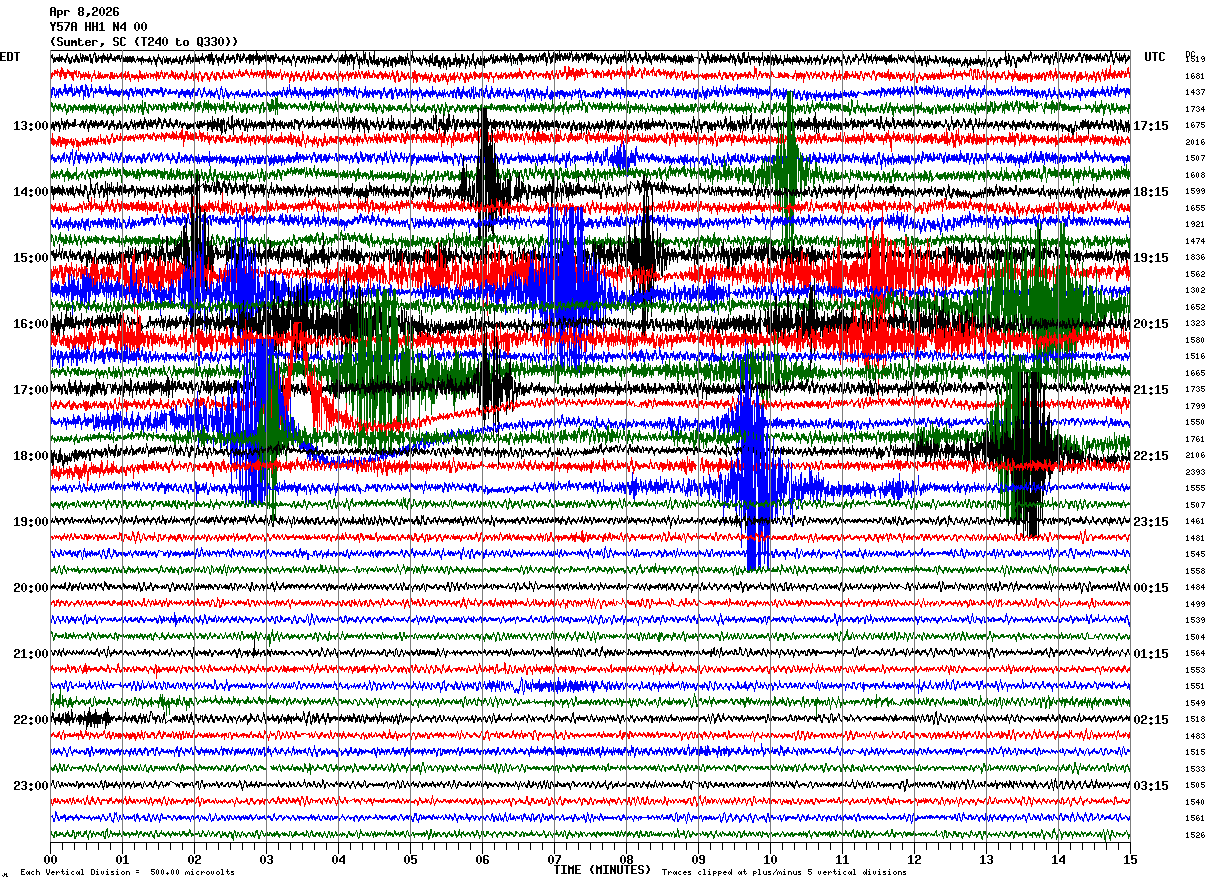Click the '23:15' UTC time label
1210x886 pixels.
(1151, 522)
